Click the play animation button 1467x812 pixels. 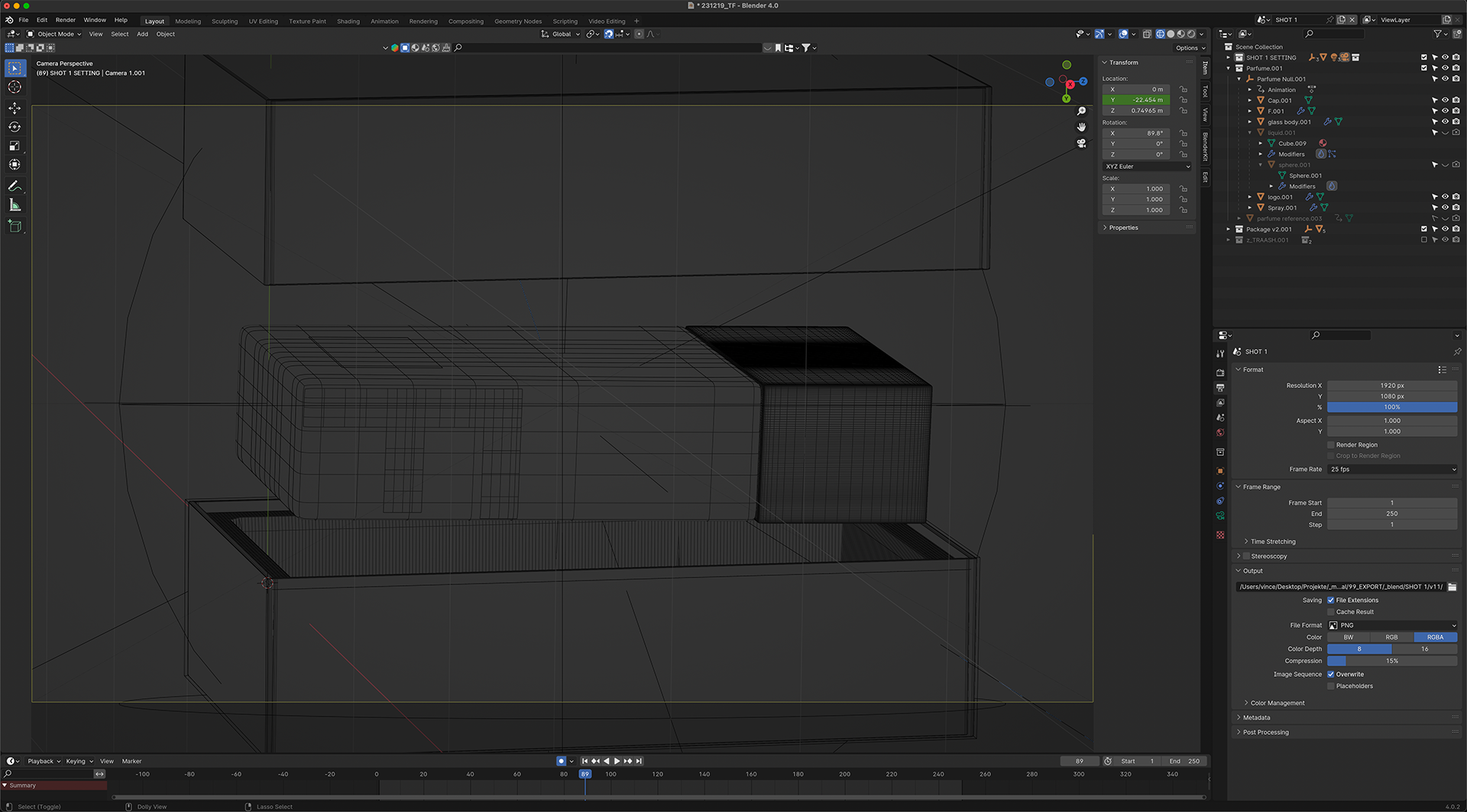coord(617,761)
